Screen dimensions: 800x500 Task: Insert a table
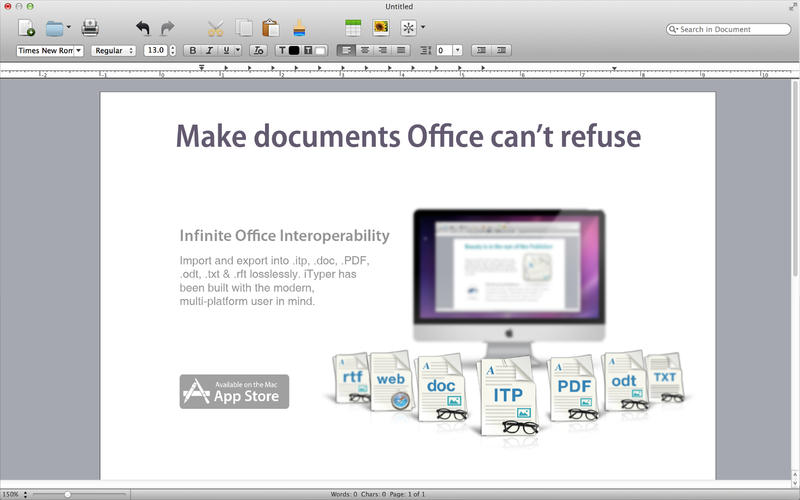353,28
